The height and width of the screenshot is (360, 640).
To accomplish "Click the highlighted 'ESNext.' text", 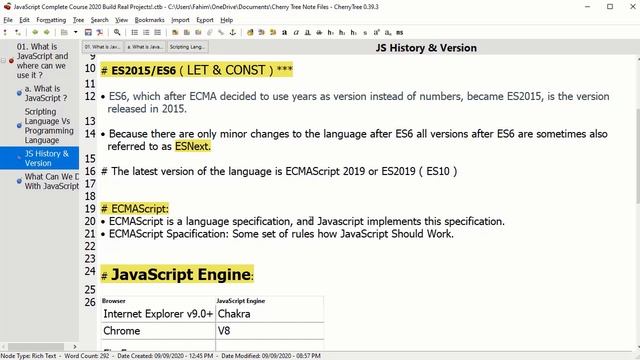I will coord(193,146).
